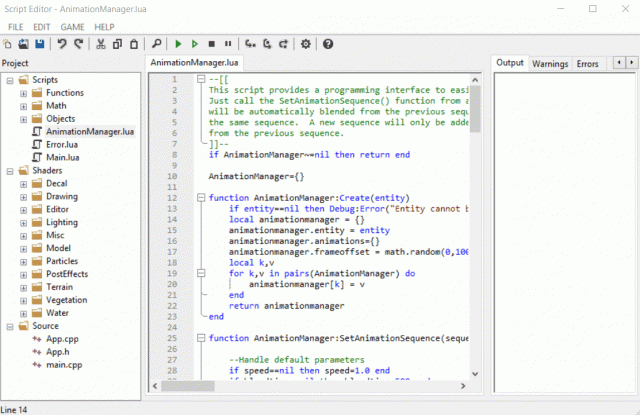The height and width of the screenshot is (415, 640).
Task: Paste using the clipboard toolbar icon
Action: pos(134,44)
